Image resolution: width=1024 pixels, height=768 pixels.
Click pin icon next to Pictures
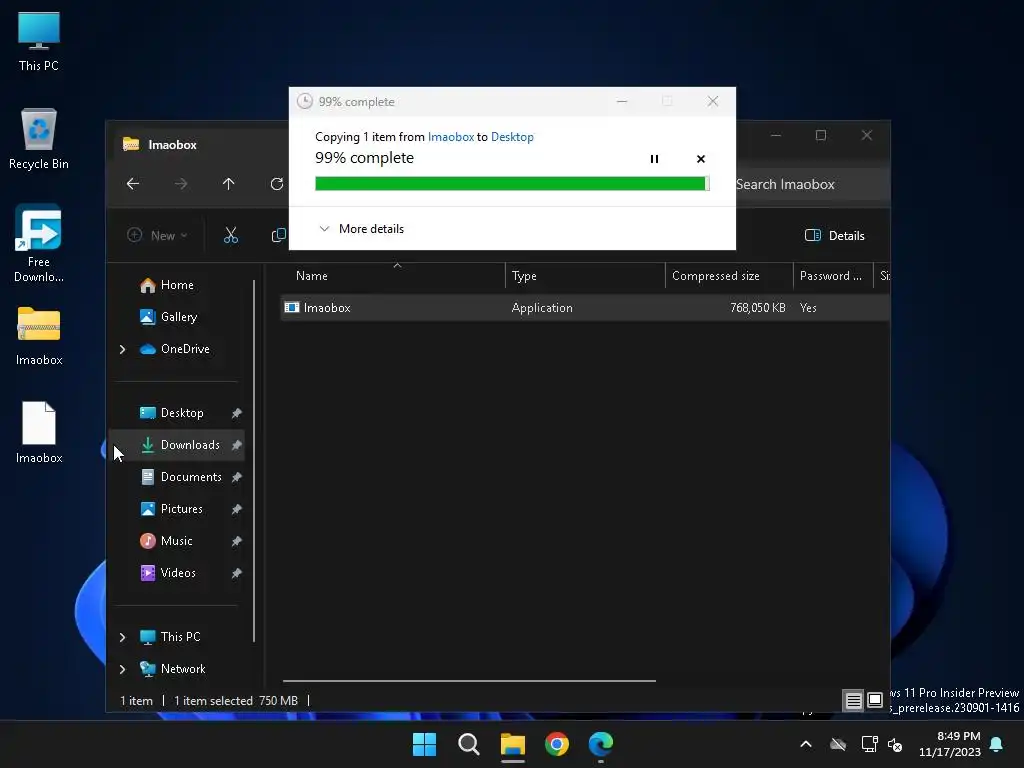tap(236, 509)
